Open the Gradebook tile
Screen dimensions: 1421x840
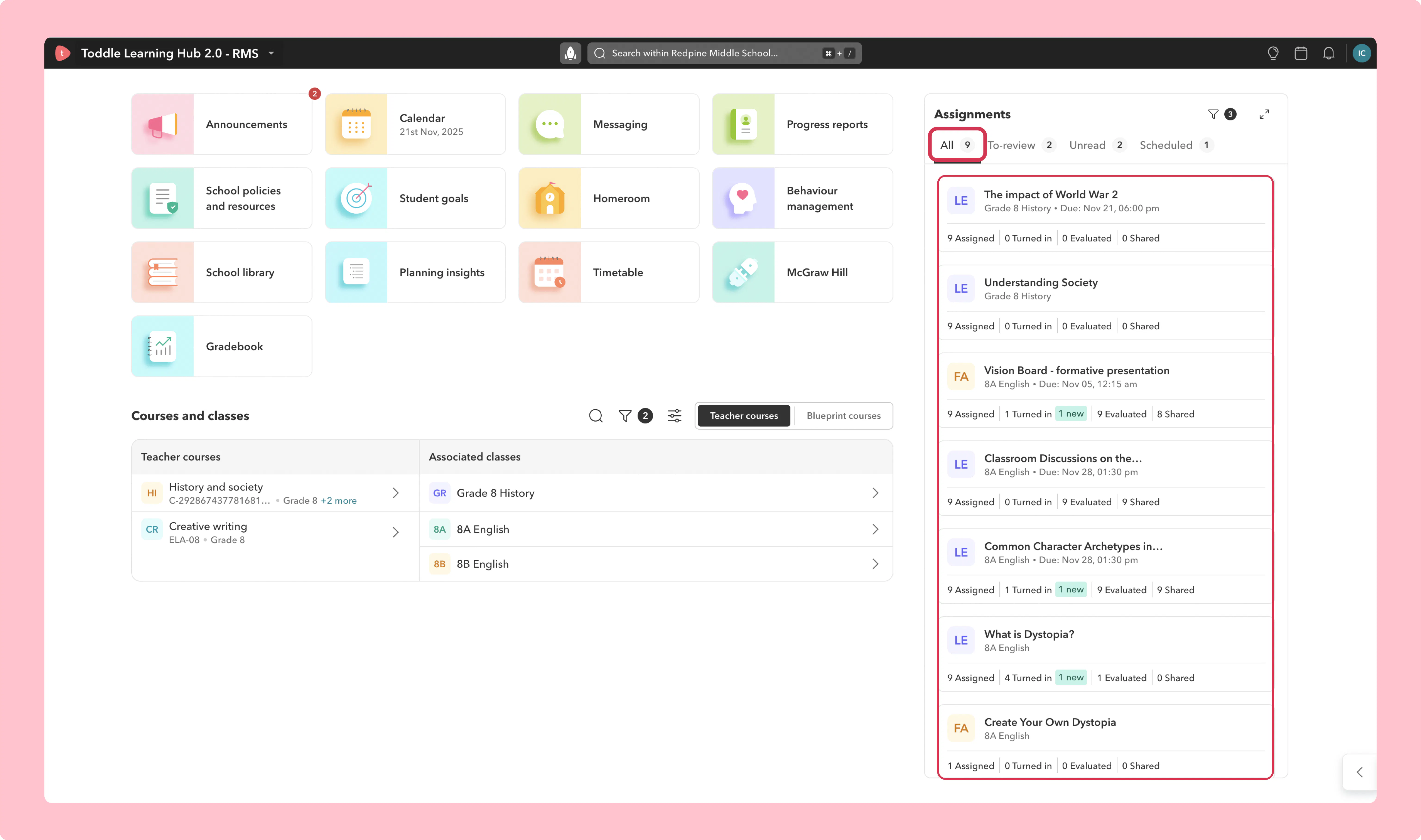(221, 346)
